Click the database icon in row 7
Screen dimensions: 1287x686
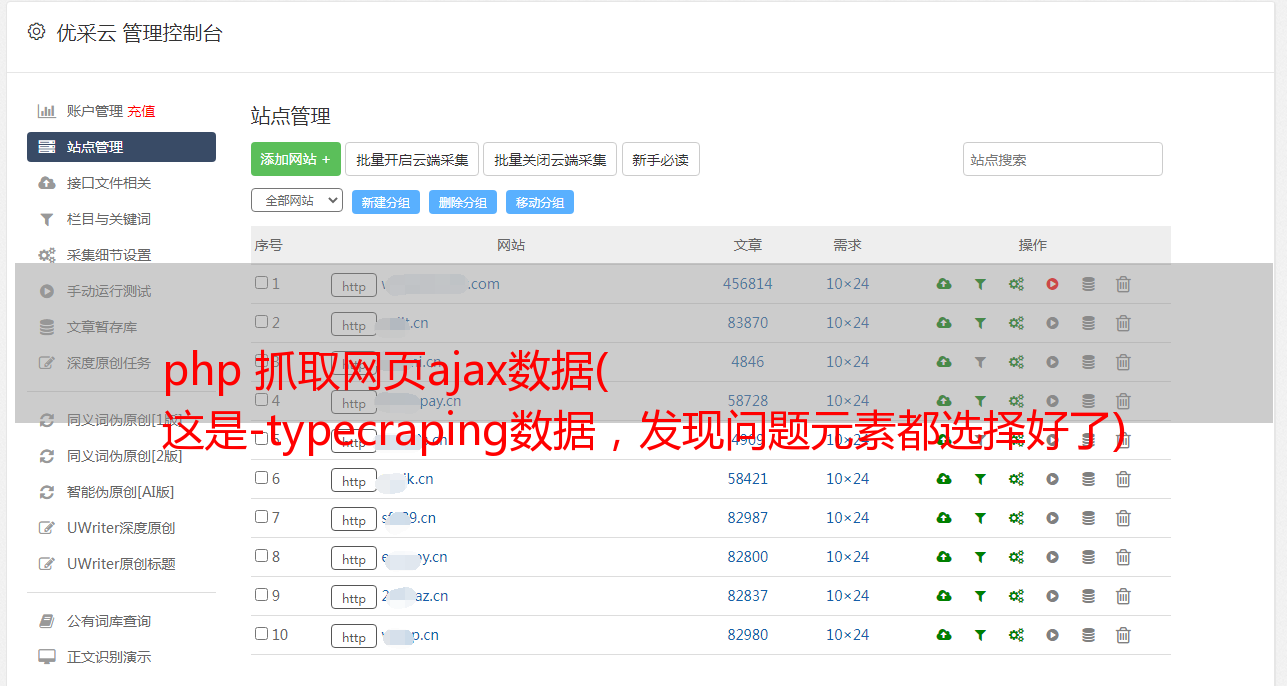point(1088,518)
